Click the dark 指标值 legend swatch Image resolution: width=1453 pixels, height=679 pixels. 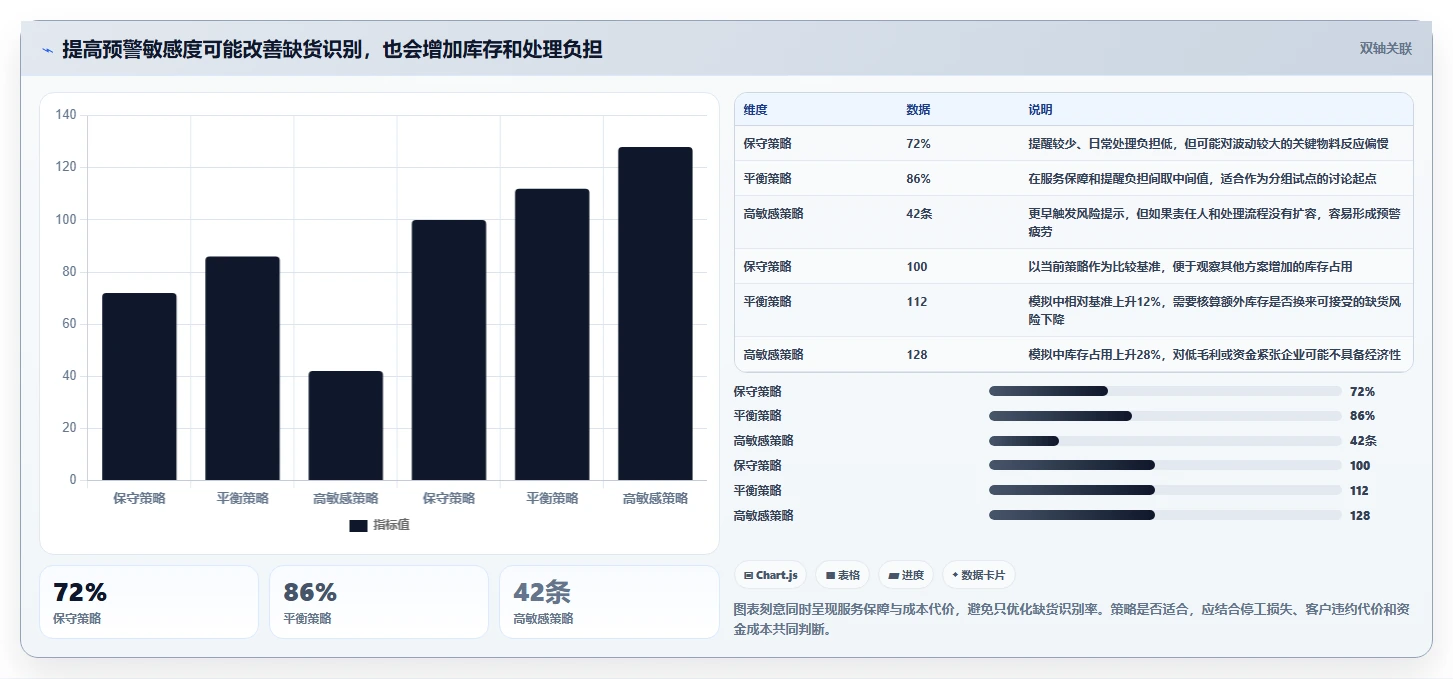coord(358,525)
